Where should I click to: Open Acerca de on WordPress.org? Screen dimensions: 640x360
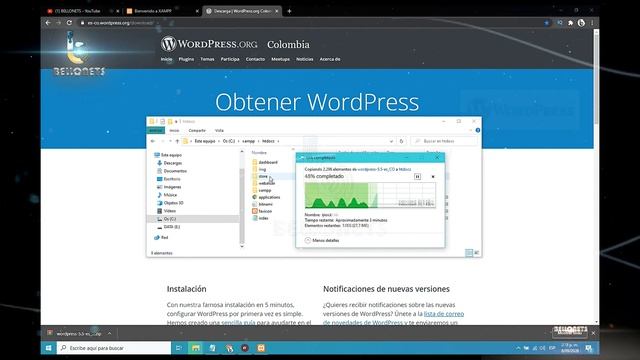coord(330,59)
